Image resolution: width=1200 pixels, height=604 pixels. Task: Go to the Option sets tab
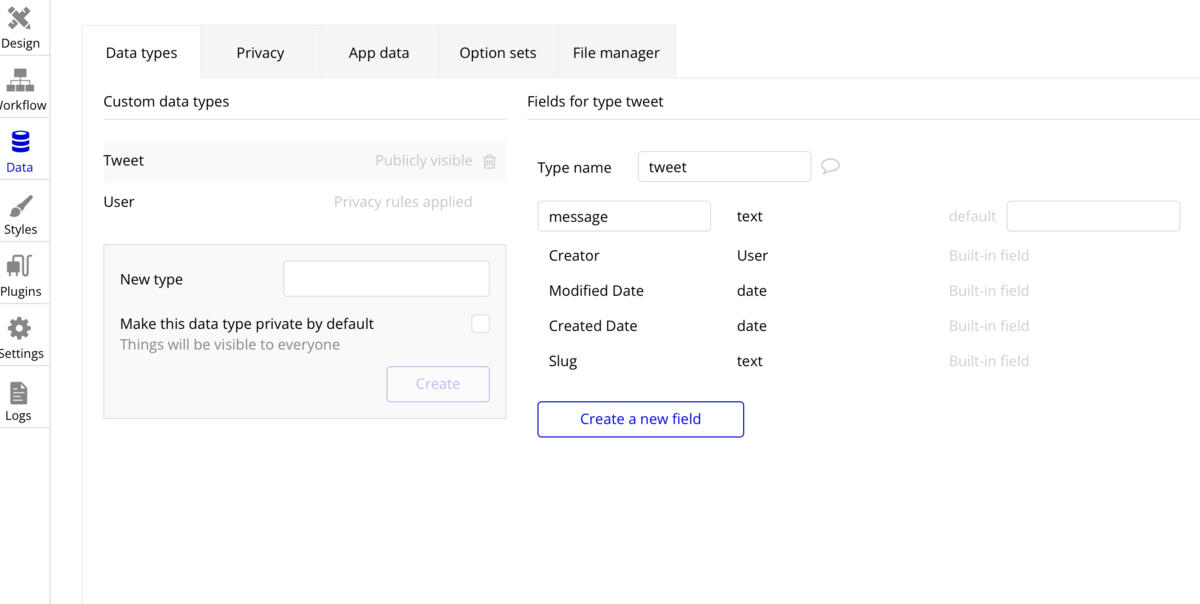coord(498,53)
